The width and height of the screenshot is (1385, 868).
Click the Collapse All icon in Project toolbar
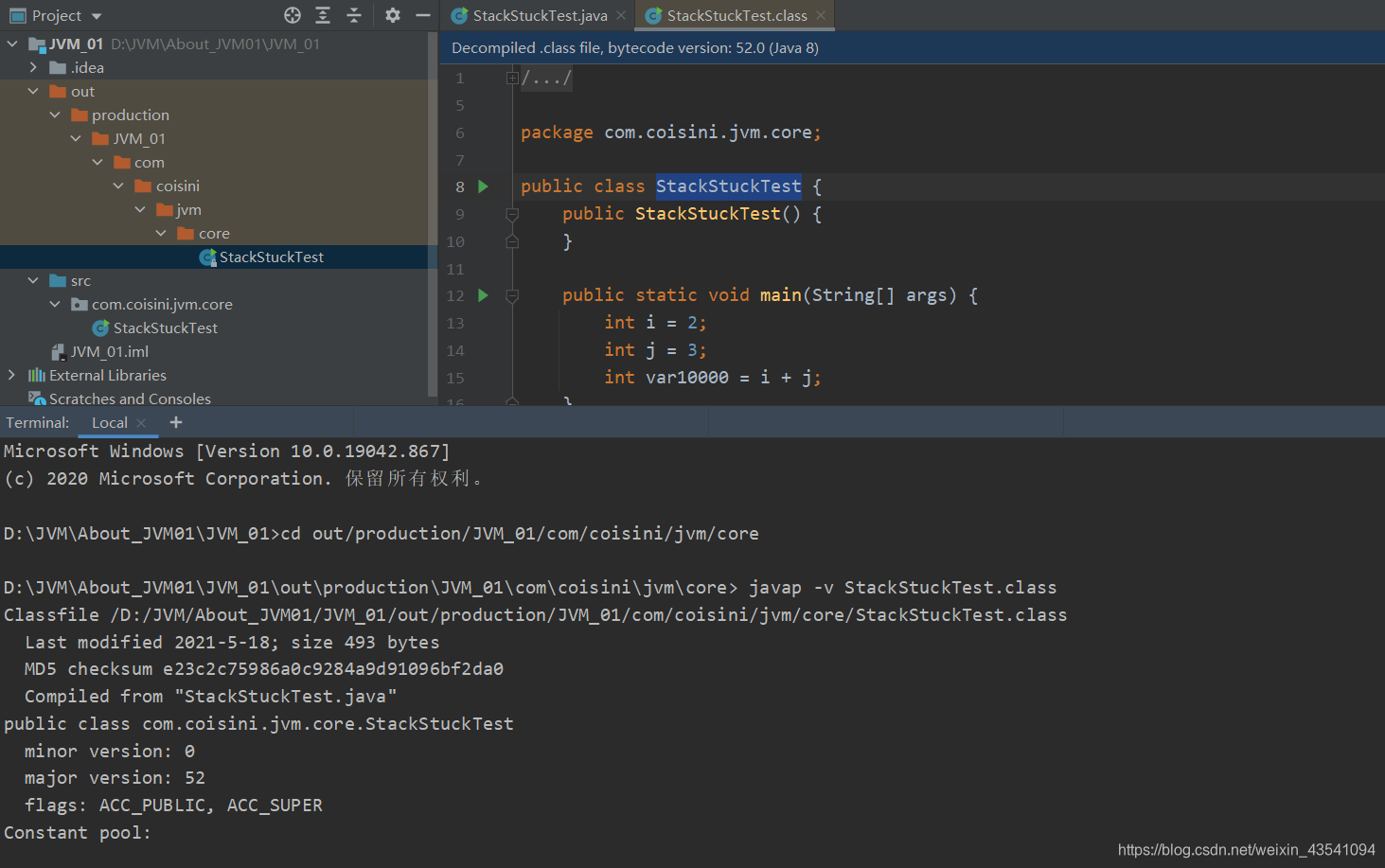pyautogui.click(x=354, y=15)
